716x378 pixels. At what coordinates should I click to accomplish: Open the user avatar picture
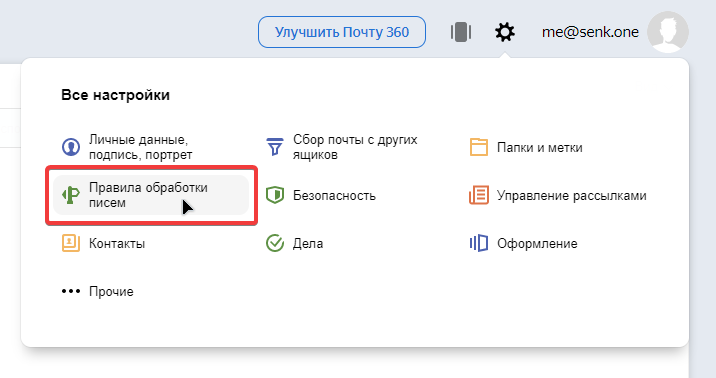pos(668,32)
